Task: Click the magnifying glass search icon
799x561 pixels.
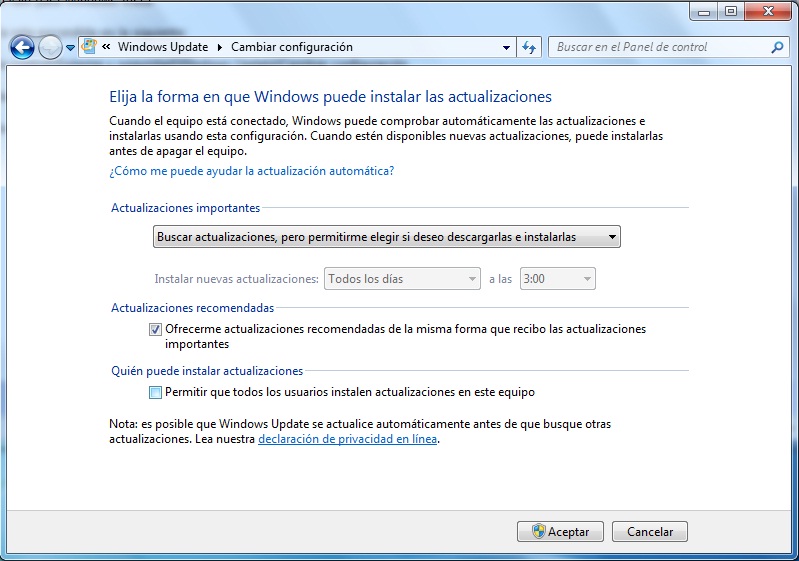Action: [x=777, y=47]
